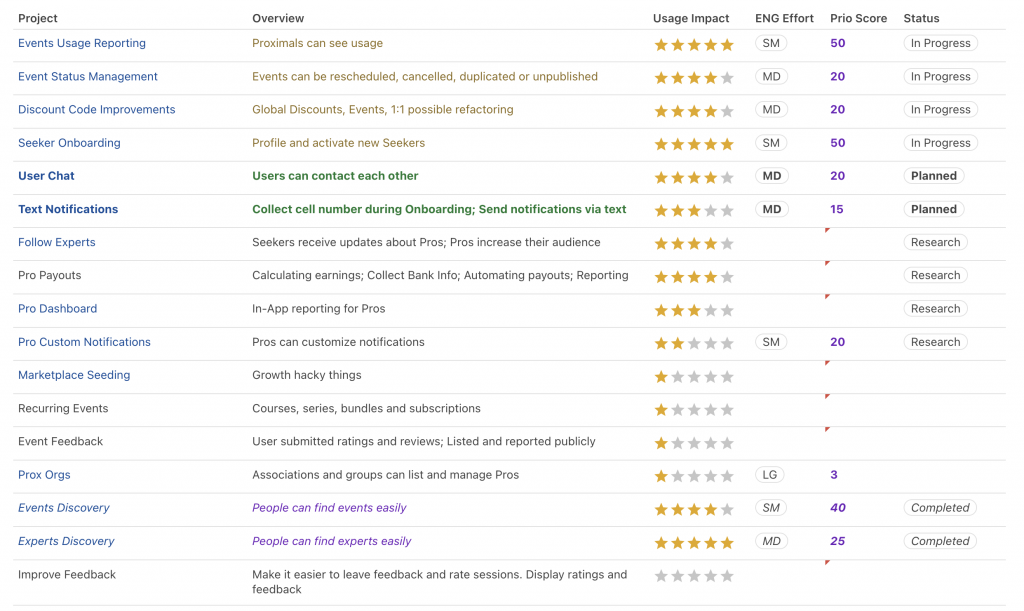Viewport: 1024px width, 611px height.
Task: Open the SM effort tag for Events Usage Reporting
Action: pos(771,43)
